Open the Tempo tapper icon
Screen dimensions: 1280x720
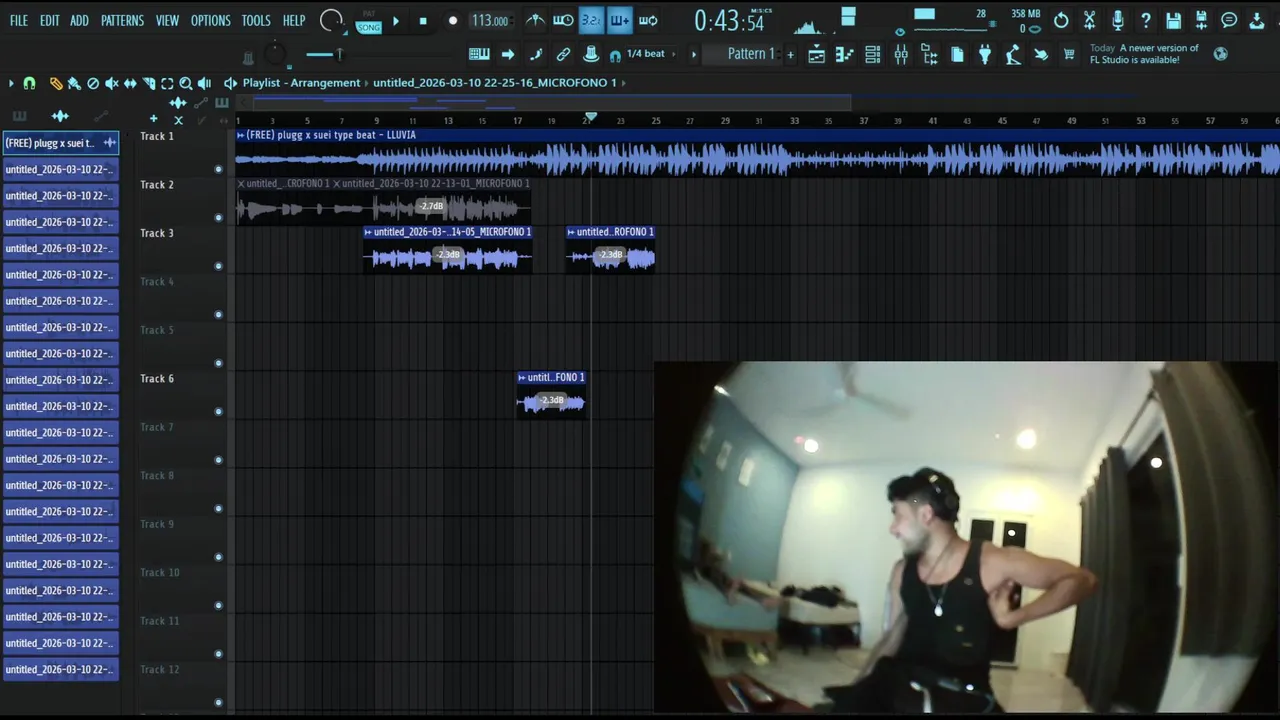pos(1013,55)
